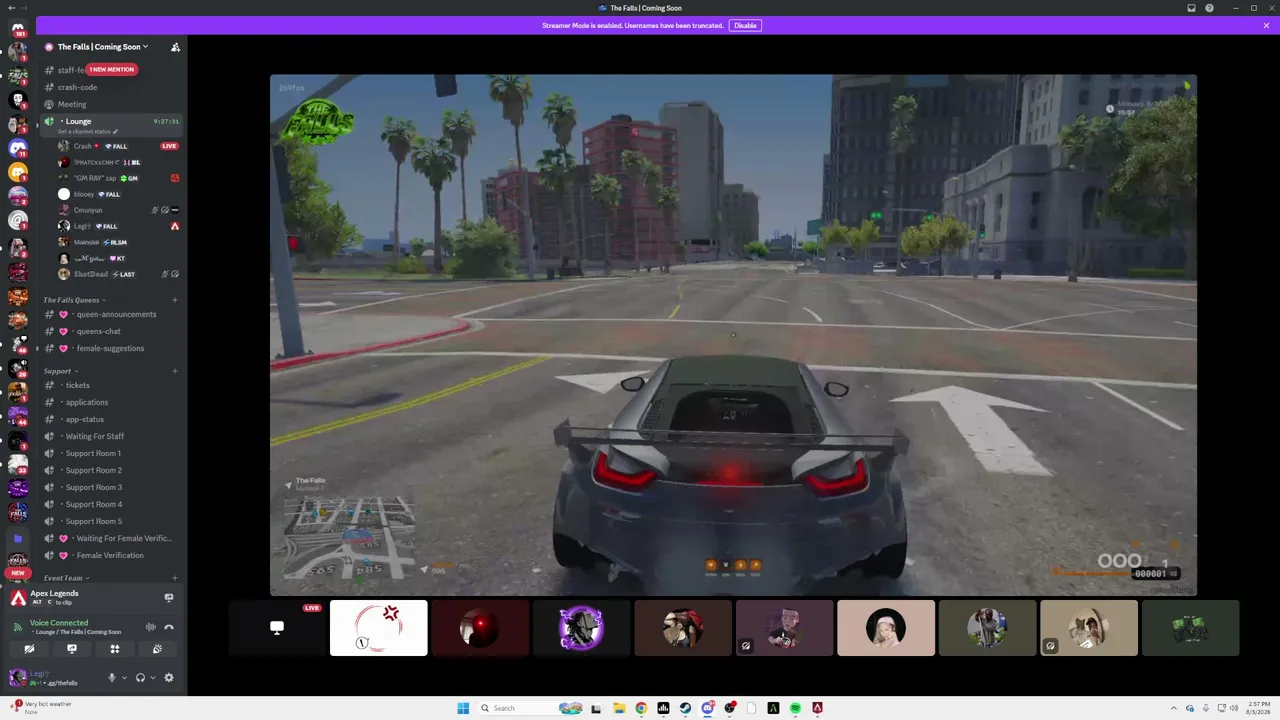
Task: Invite people using the server header icon
Action: pos(175,47)
